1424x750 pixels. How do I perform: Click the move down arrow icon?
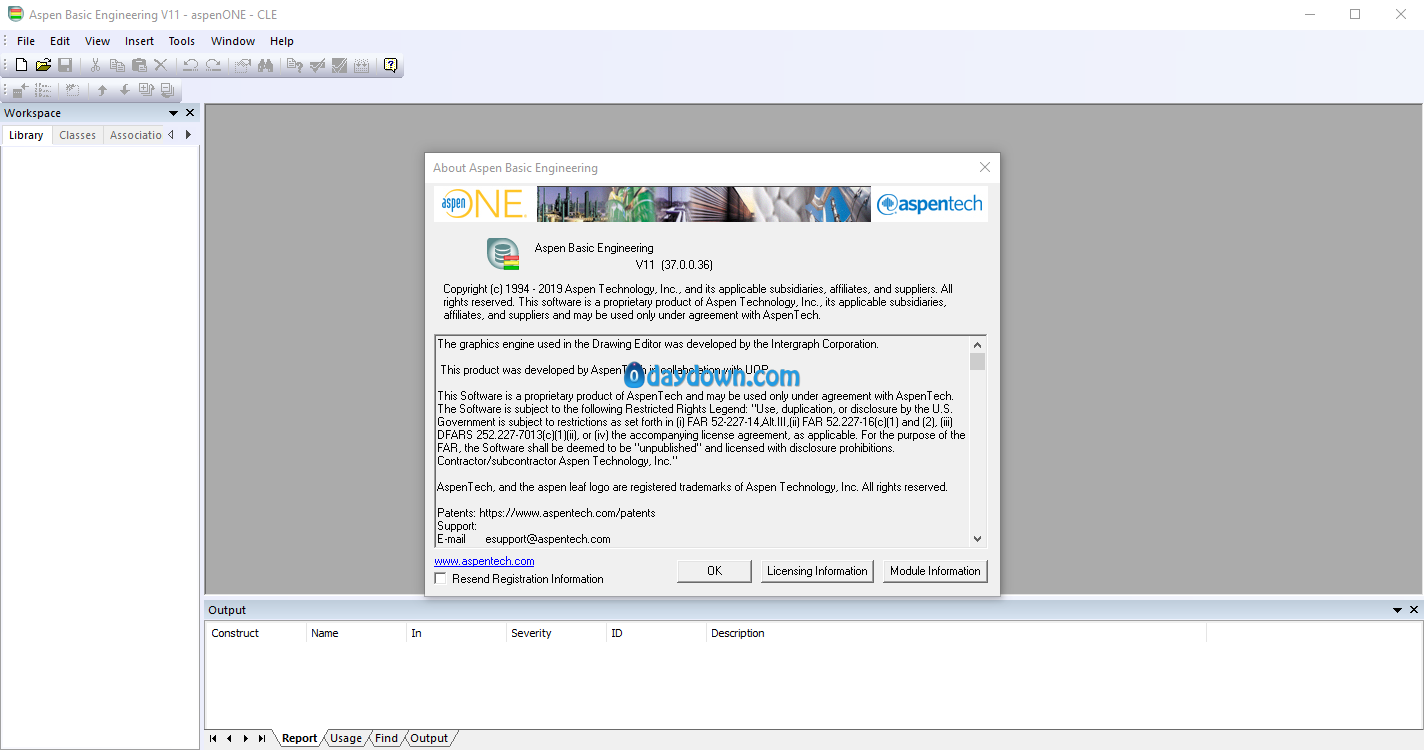(124, 90)
